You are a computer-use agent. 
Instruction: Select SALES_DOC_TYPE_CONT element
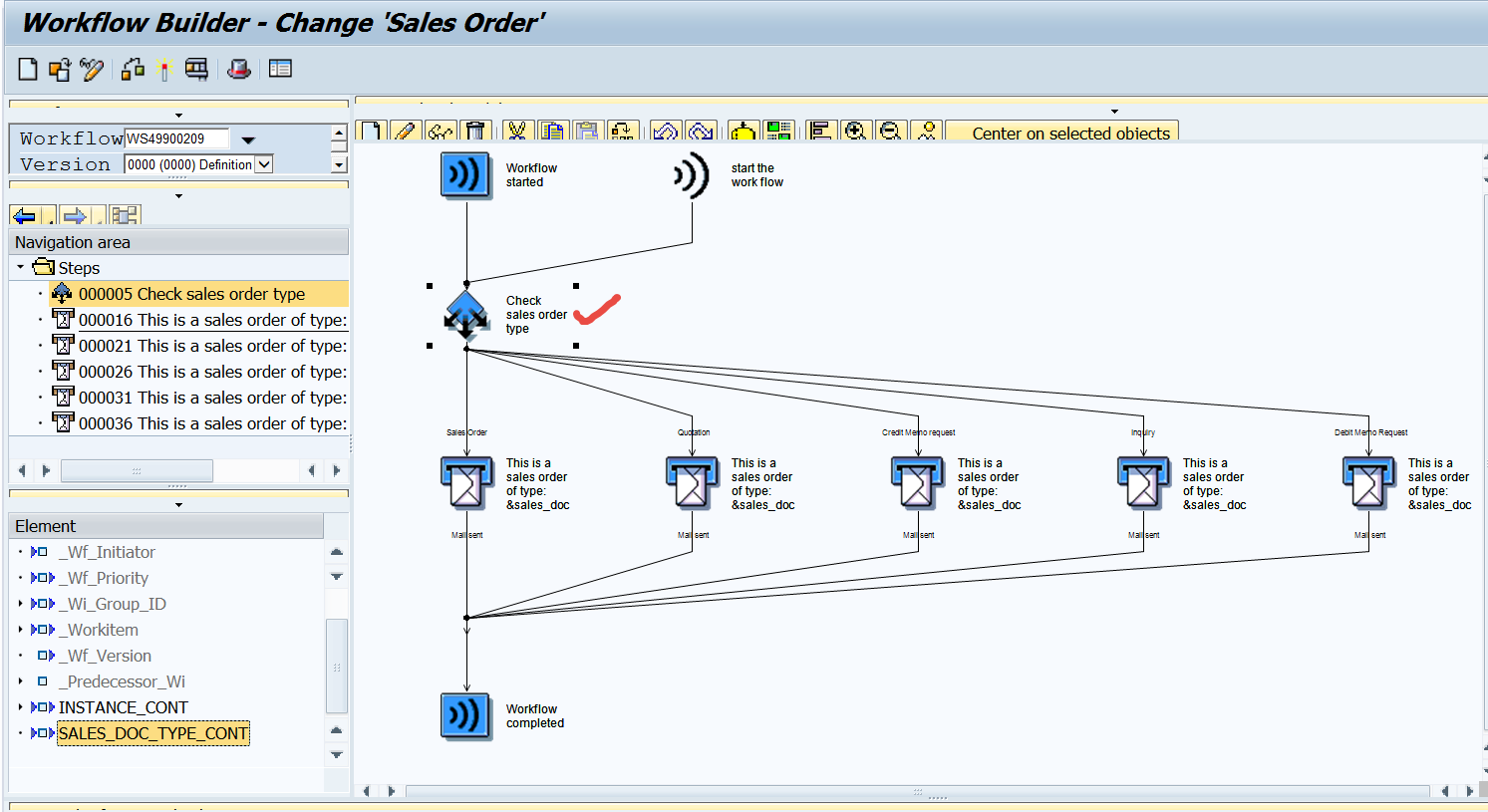pyautogui.click(x=152, y=733)
